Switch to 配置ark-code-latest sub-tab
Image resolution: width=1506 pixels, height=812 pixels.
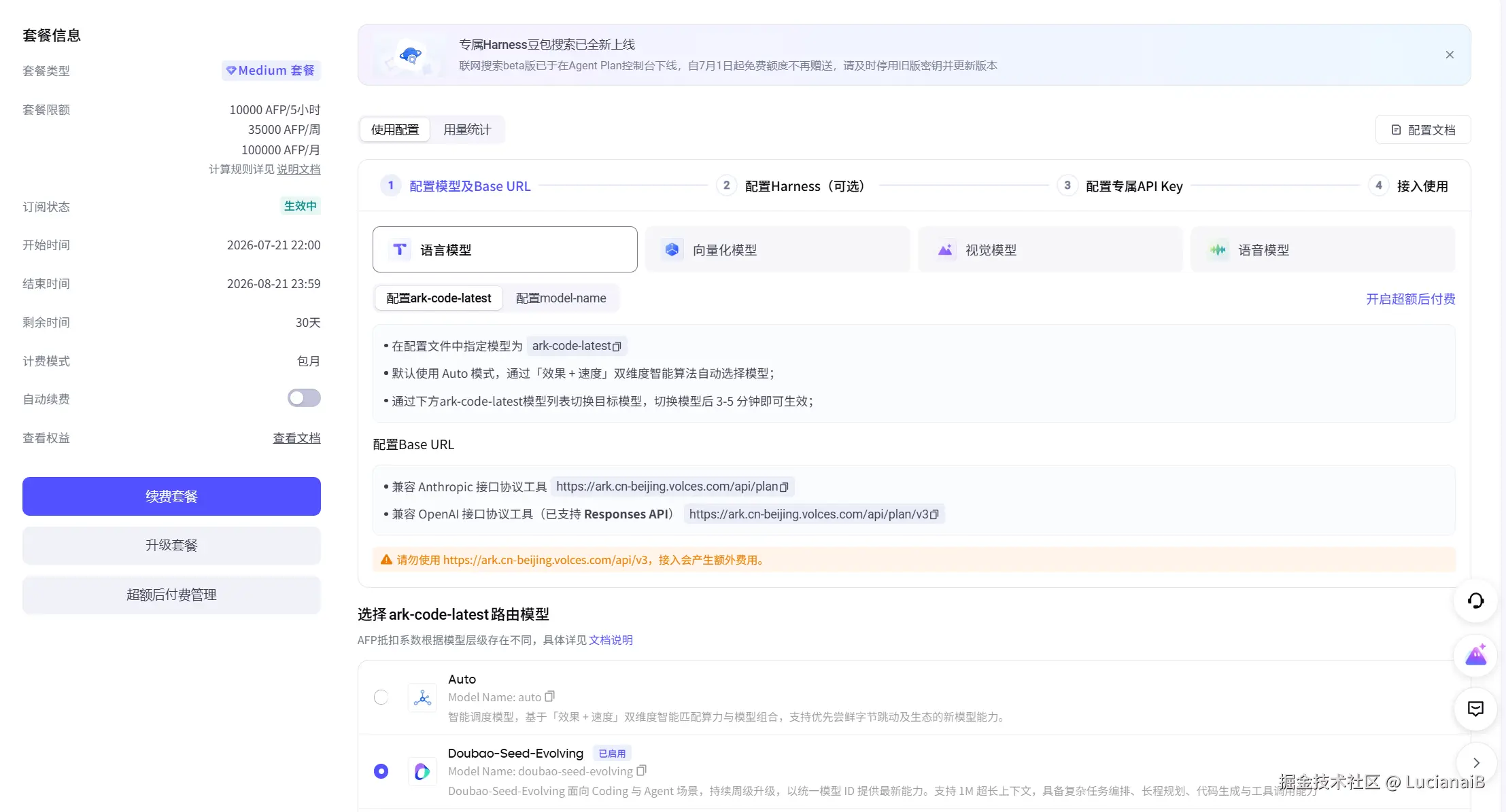click(439, 298)
